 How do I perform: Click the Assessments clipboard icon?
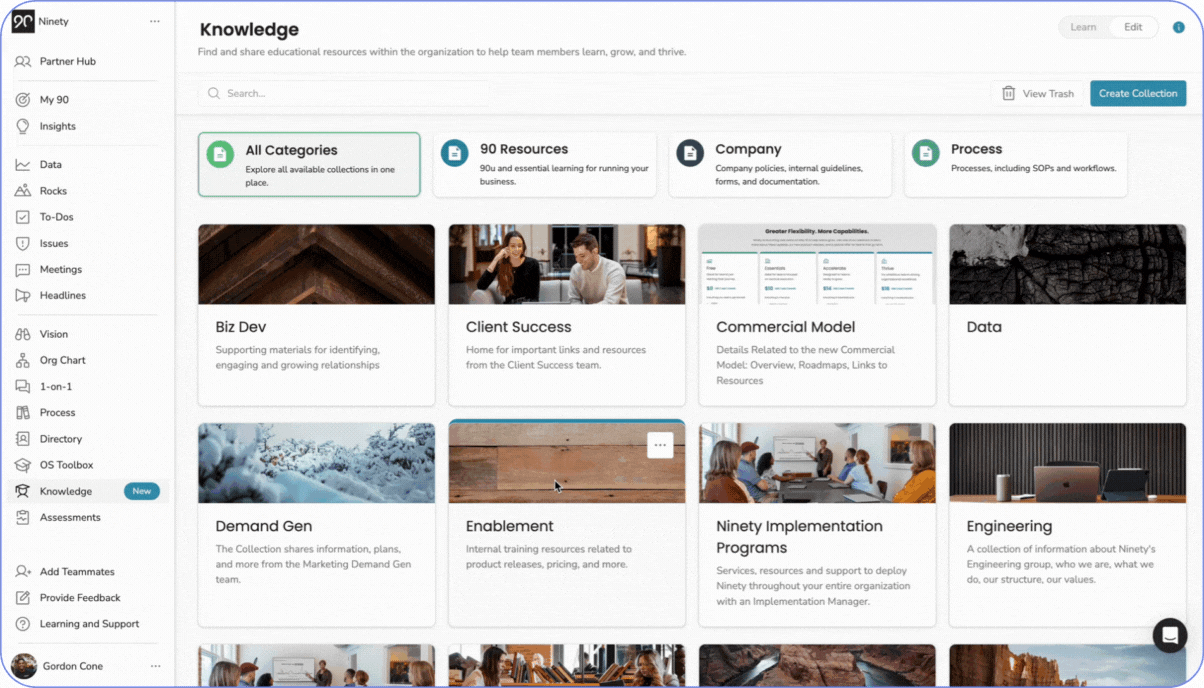pyautogui.click(x=23, y=517)
